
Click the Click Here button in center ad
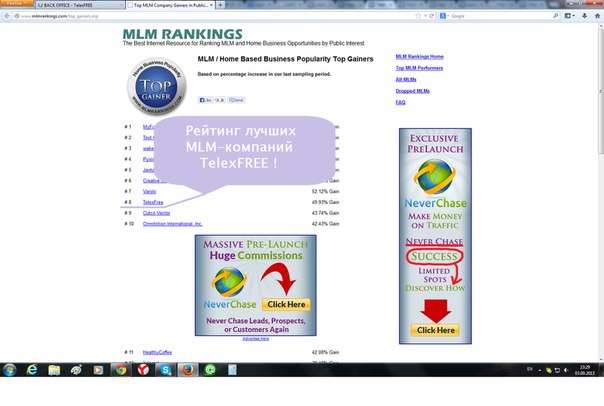coord(286,305)
